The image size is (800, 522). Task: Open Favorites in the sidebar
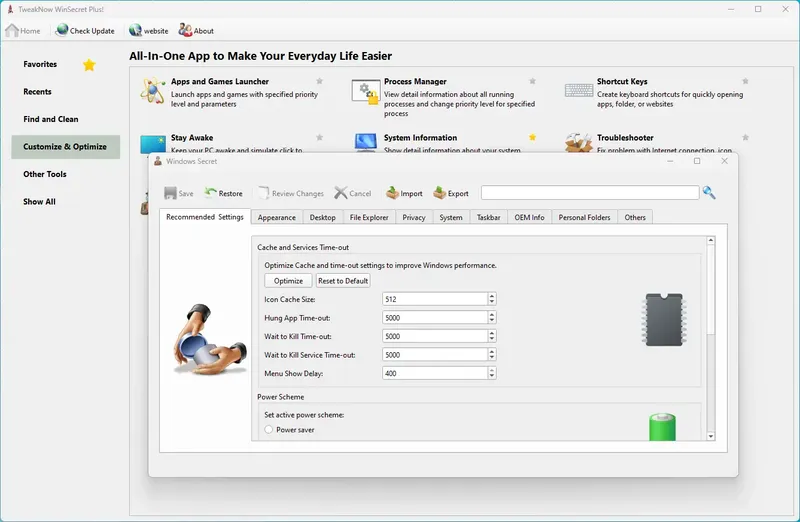(40, 64)
